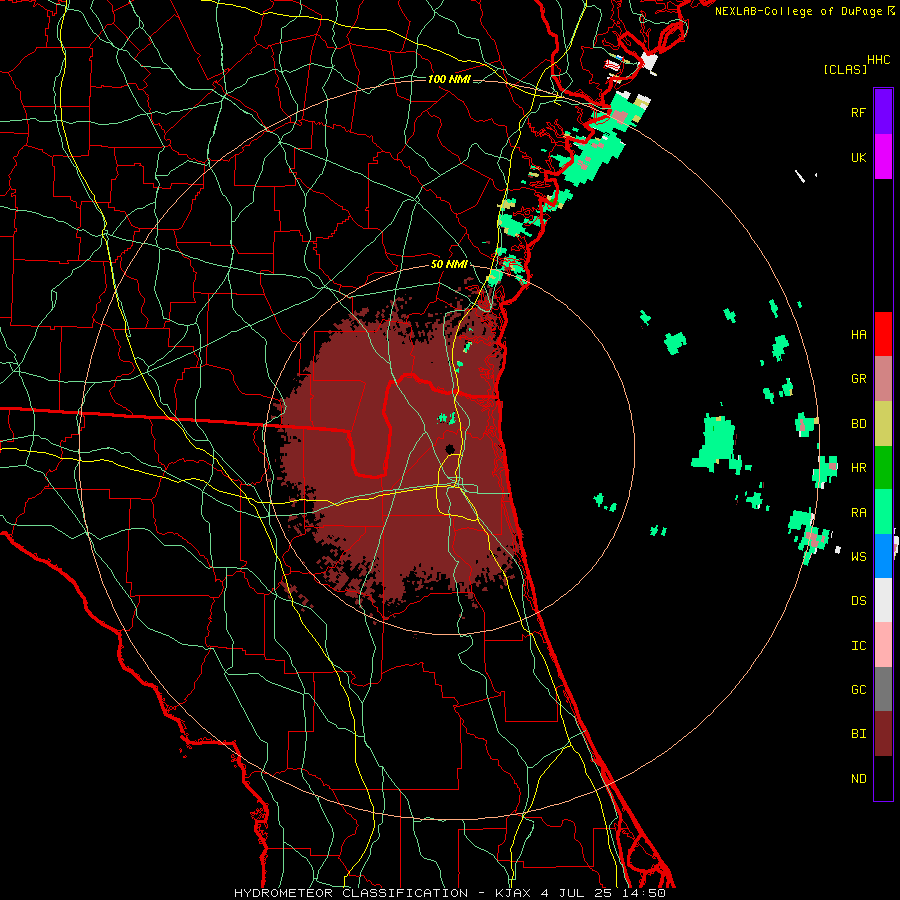
Task: Click the 'ND' legend label
Action: click(859, 779)
